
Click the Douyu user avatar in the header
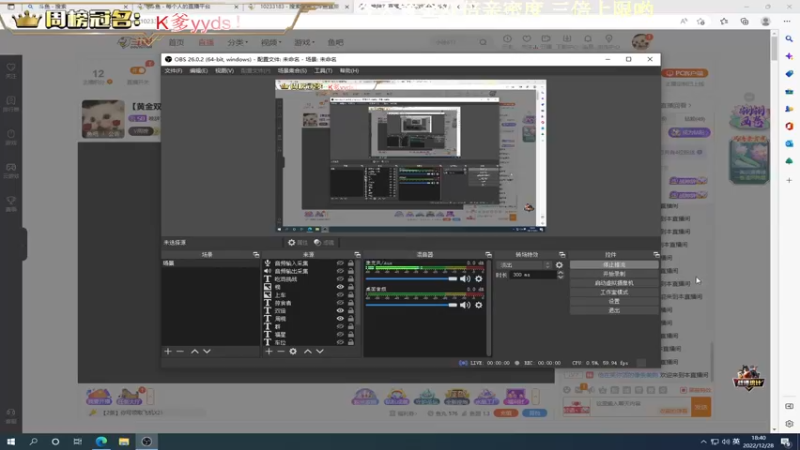(640, 42)
